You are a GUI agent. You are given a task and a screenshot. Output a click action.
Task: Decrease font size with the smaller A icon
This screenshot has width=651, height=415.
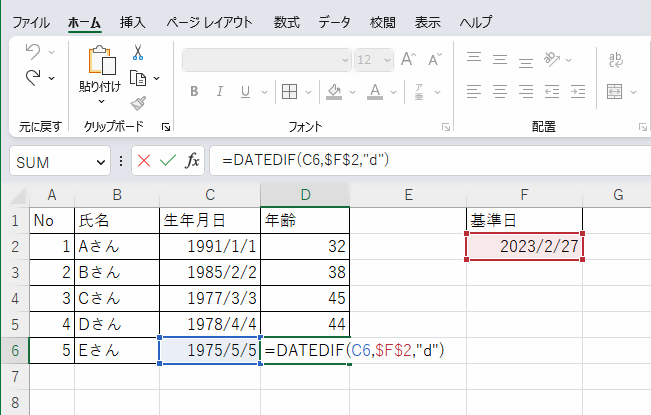click(435, 60)
